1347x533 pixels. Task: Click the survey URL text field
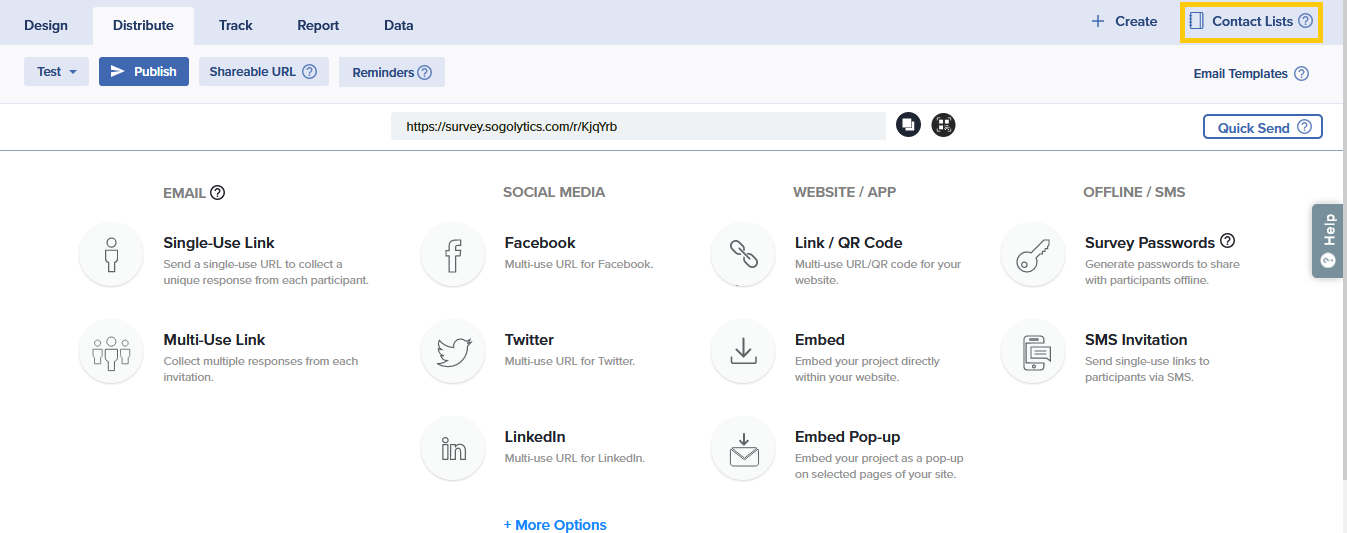(x=638, y=126)
